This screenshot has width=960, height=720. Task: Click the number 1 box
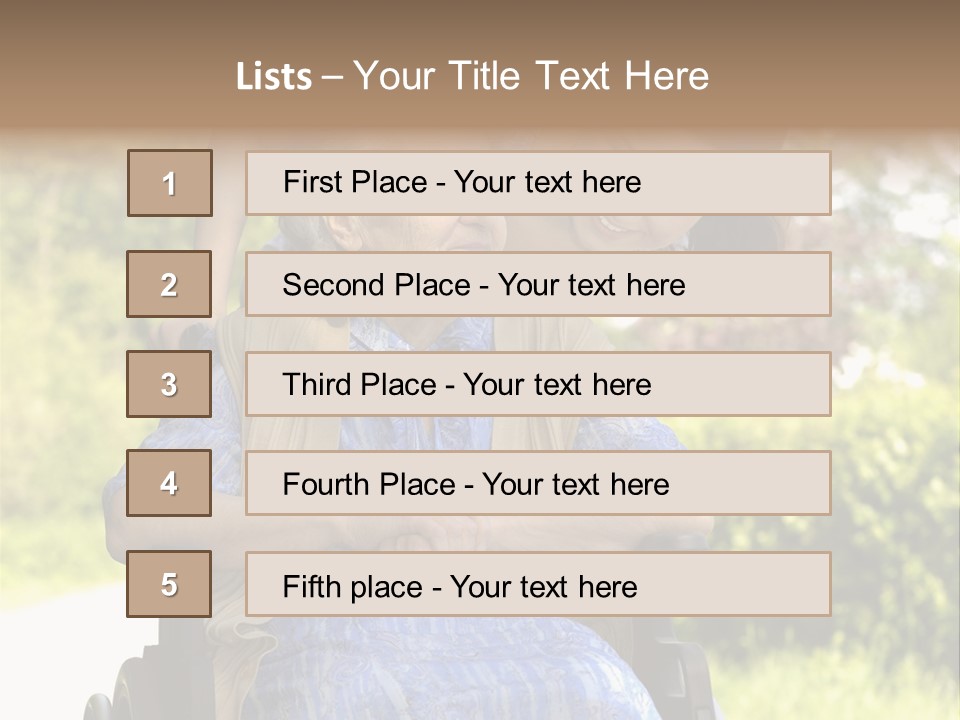click(170, 183)
